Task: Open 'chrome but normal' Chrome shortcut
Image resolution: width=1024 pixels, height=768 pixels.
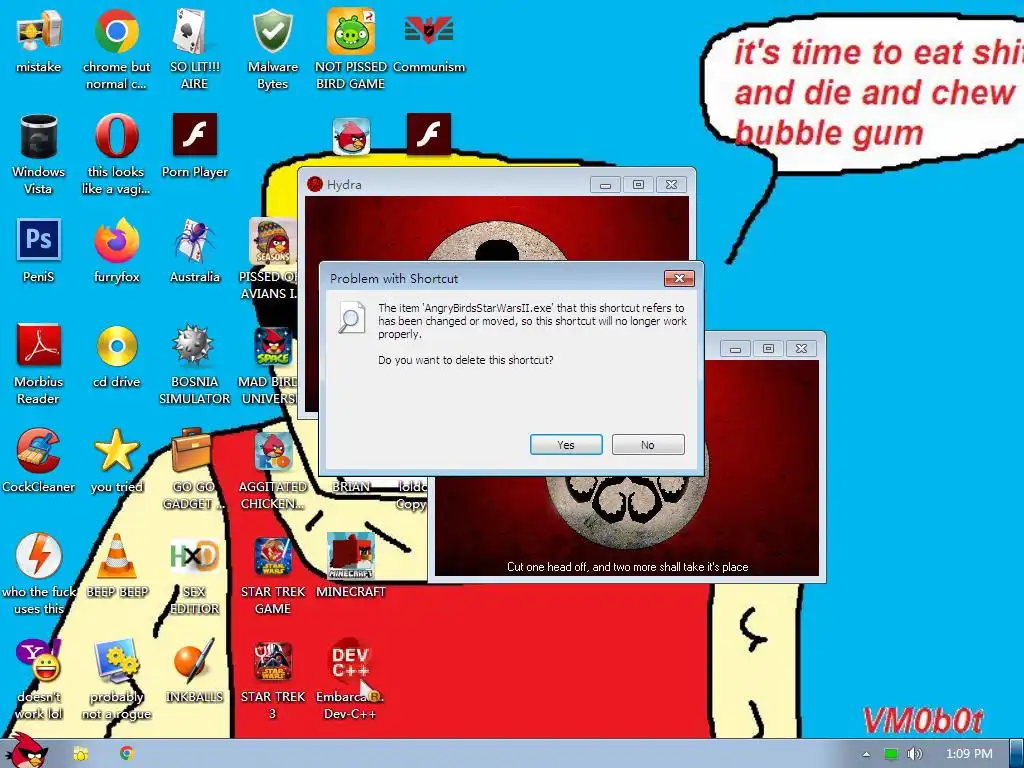Action: [116, 50]
